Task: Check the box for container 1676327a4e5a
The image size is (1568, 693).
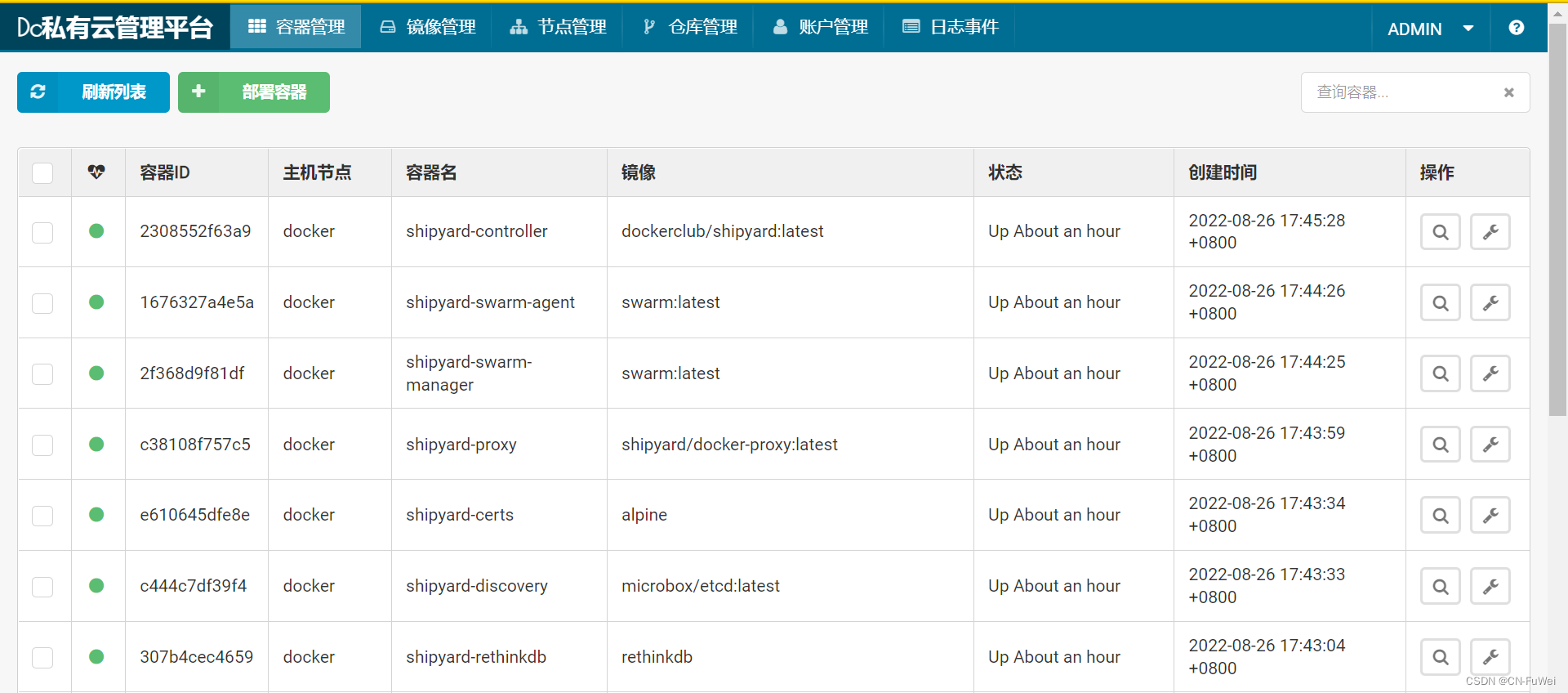Action: tap(42, 303)
